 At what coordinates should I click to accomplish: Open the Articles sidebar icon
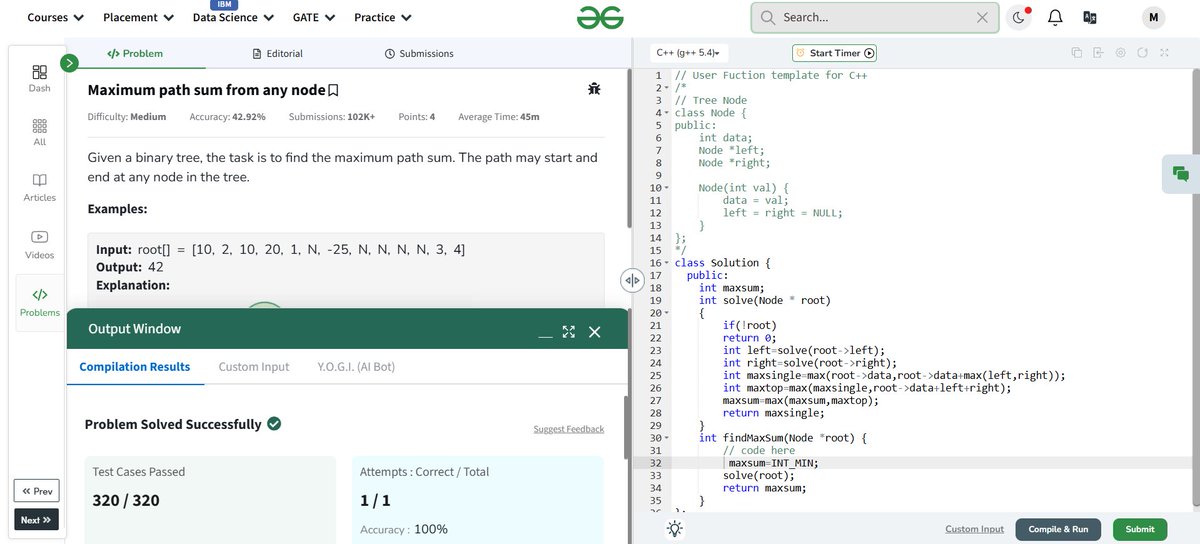tap(39, 188)
